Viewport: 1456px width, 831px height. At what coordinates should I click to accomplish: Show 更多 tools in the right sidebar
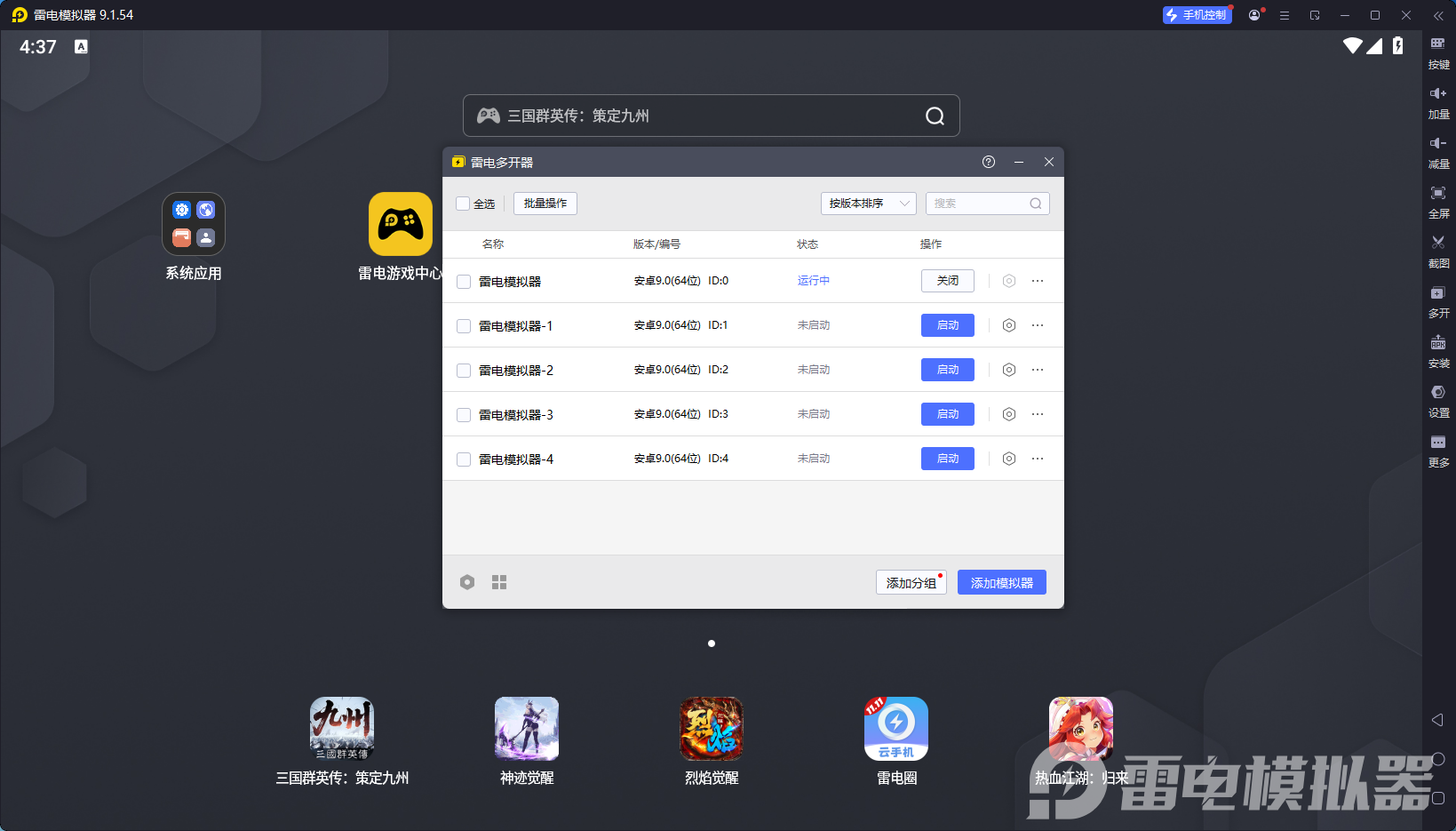[1438, 451]
